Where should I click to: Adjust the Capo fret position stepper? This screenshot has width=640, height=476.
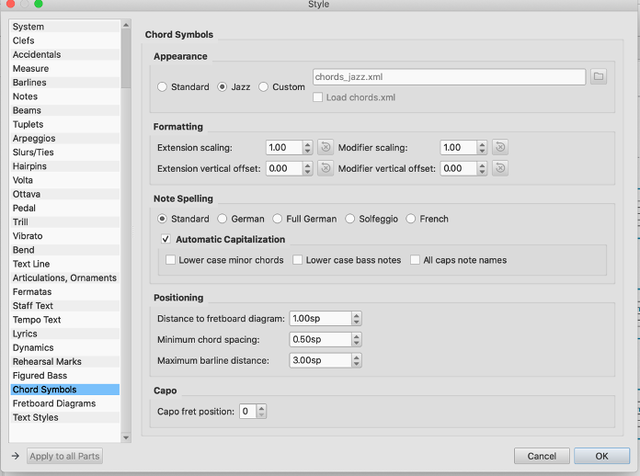click(x=262, y=411)
